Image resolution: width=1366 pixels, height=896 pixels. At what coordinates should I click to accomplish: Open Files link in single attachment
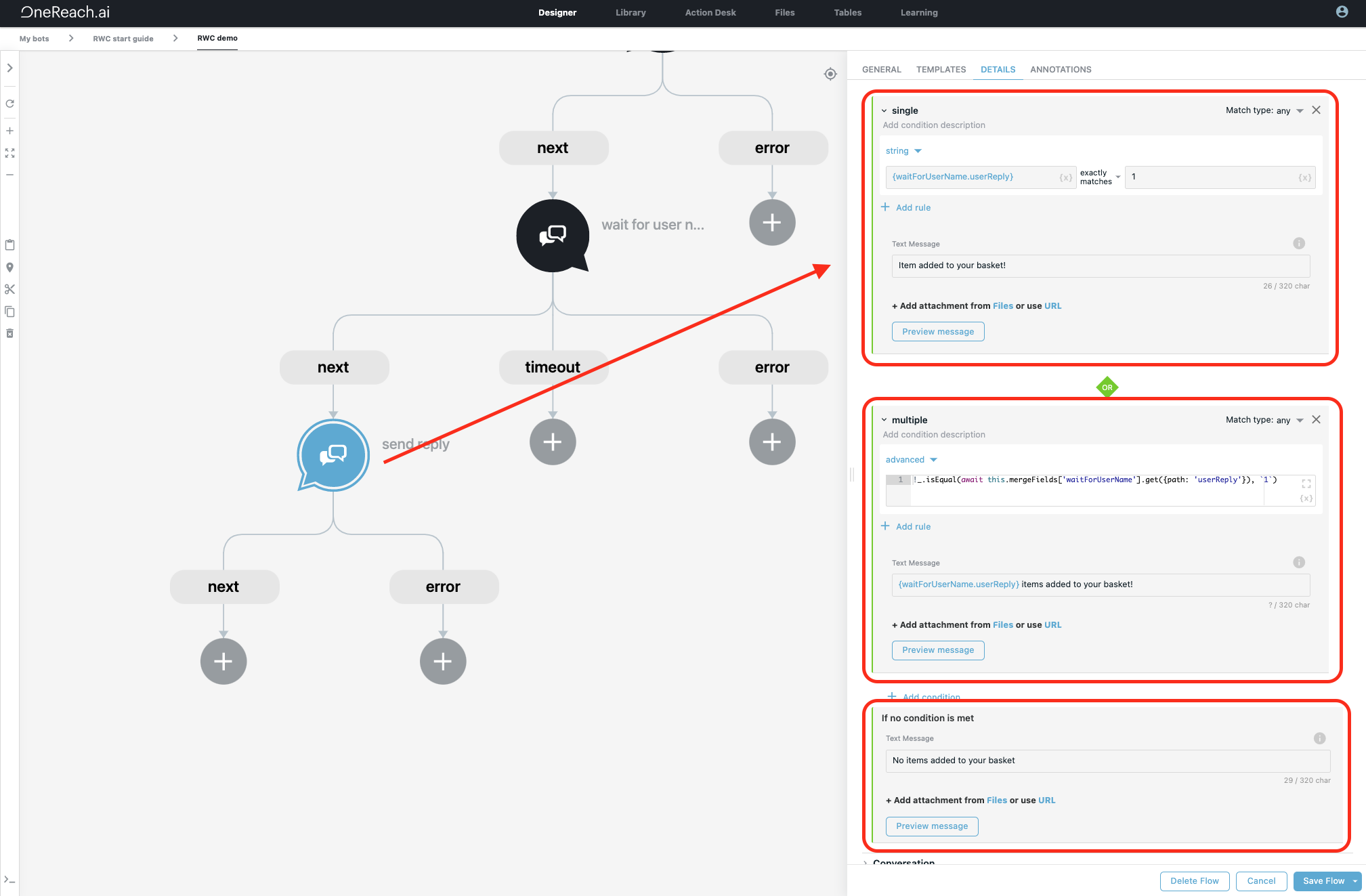tap(1003, 306)
